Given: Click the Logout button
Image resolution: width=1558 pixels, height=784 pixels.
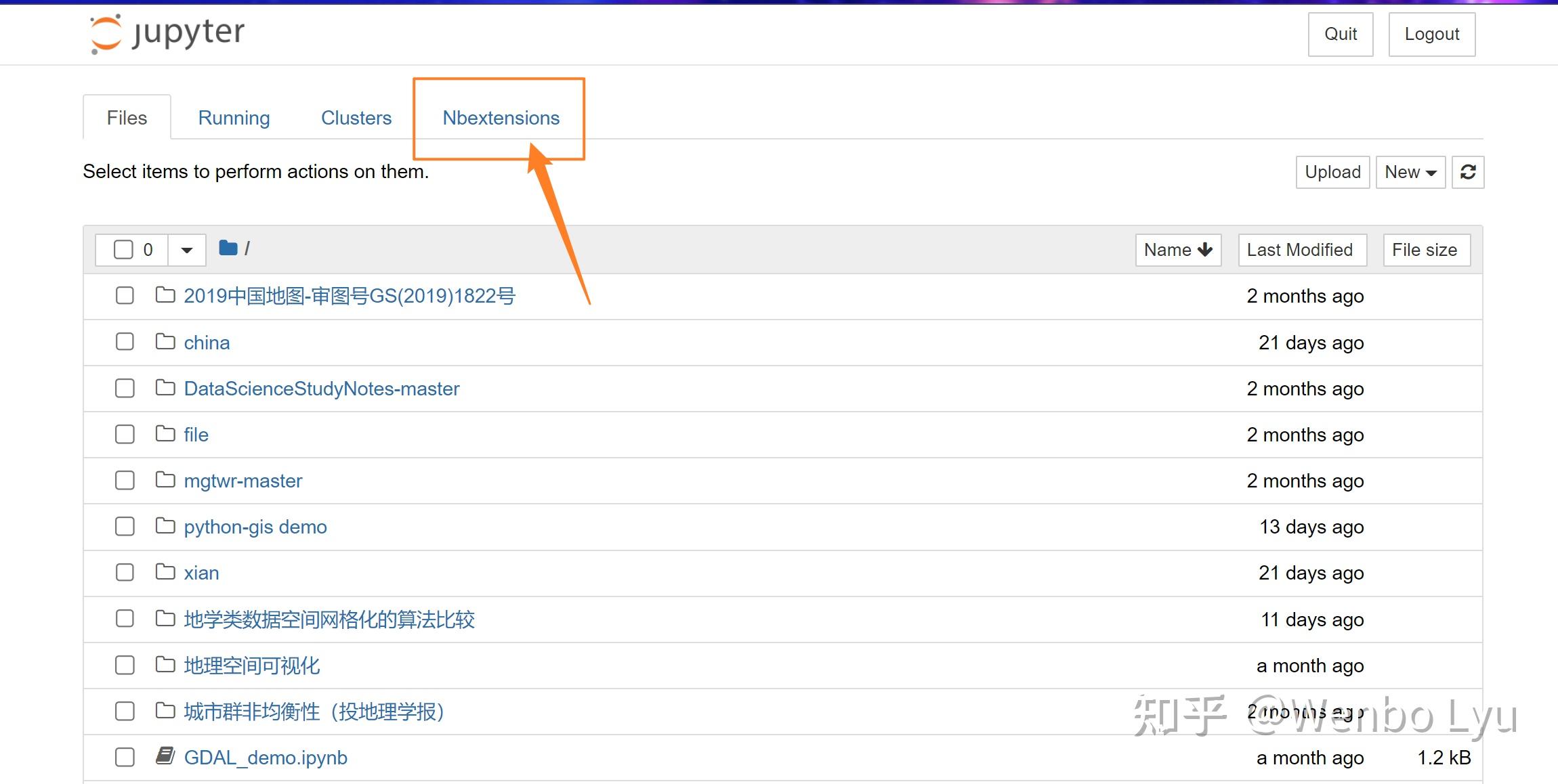Looking at the screenshot, I should pos(1431,34).
